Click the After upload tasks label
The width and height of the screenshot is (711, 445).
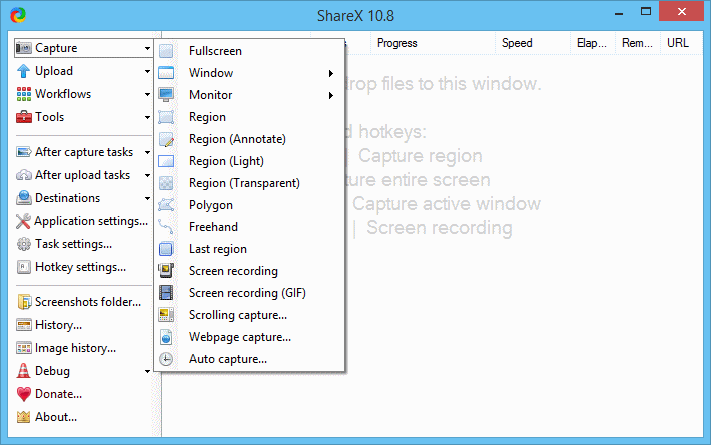83,175
